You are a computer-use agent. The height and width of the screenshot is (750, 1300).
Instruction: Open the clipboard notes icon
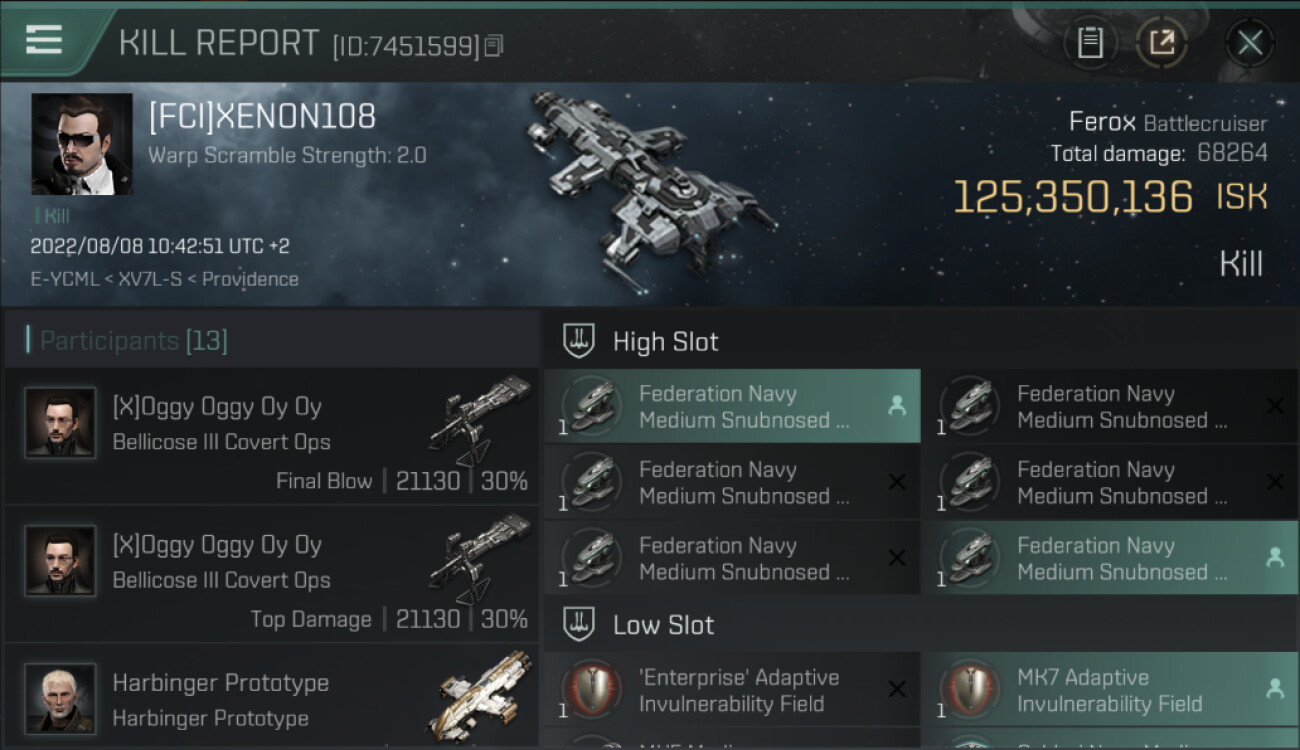pos(1090,42)
